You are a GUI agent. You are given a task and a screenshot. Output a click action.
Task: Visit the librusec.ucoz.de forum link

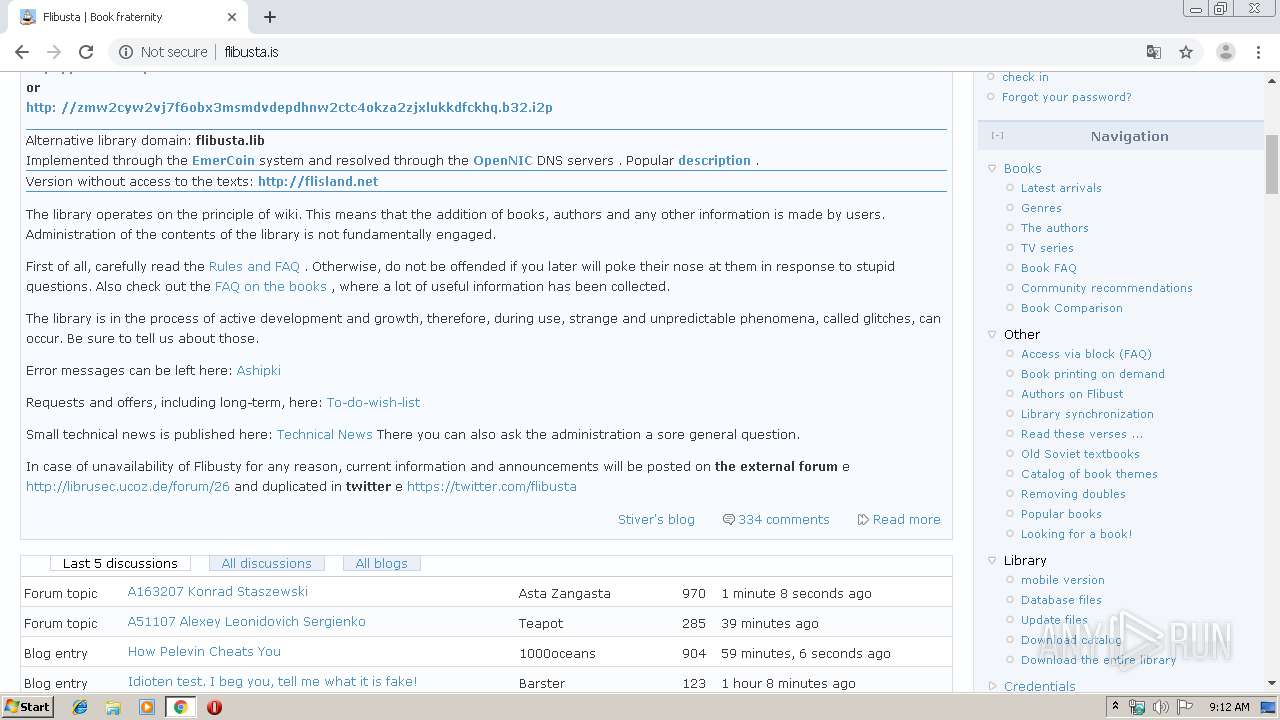(x=128, y=487)
